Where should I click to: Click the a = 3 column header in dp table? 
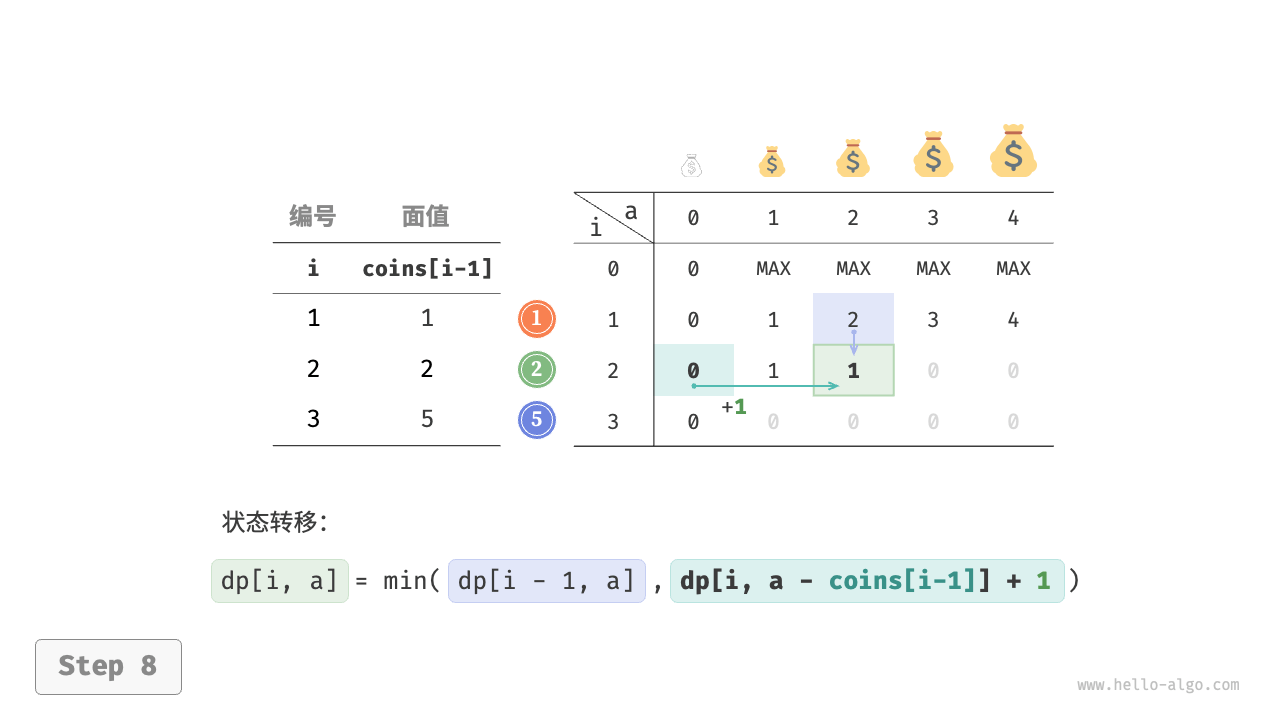933,218
